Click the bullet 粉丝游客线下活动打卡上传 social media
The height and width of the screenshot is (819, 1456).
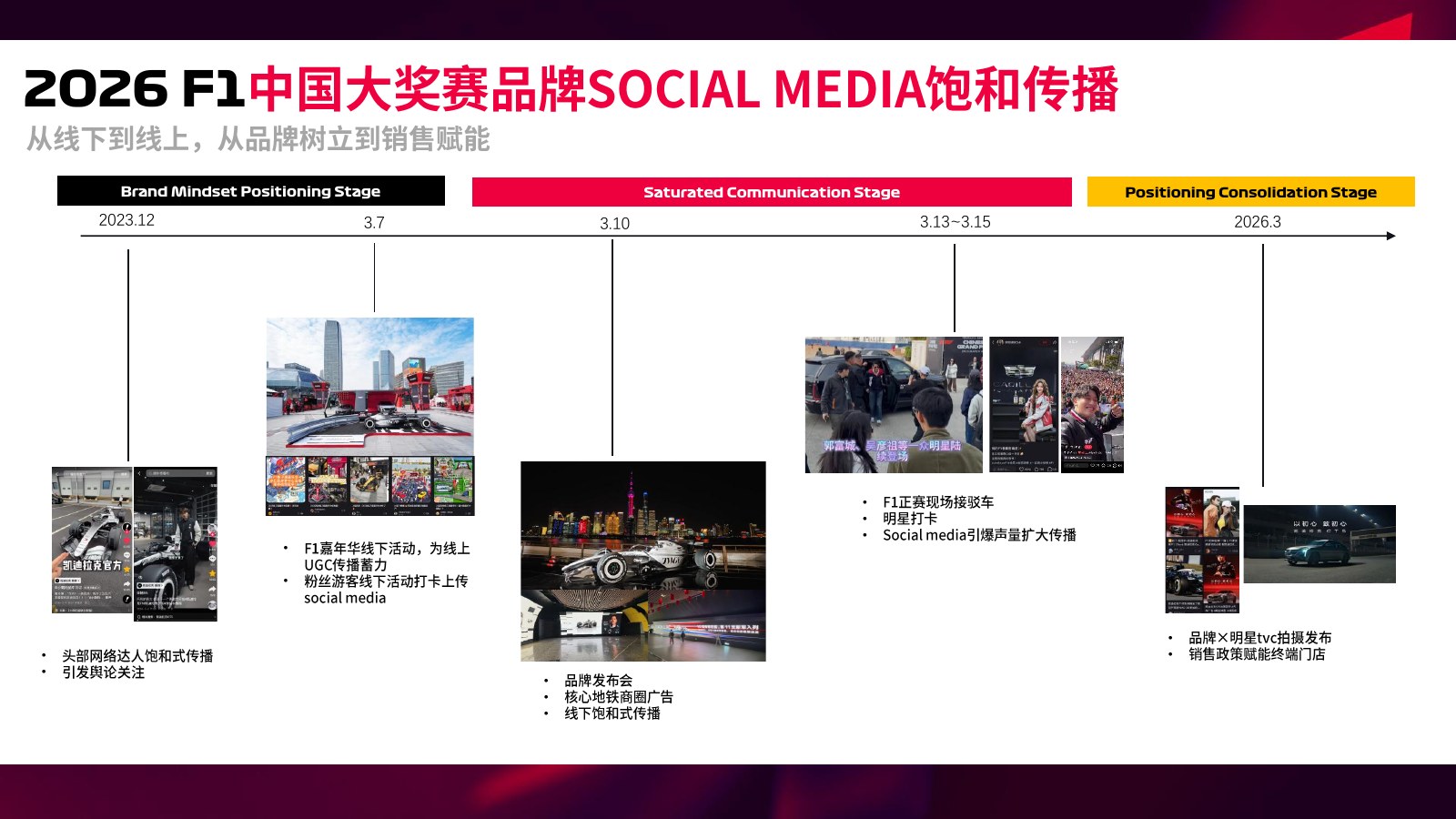click(x=386, y=590)
